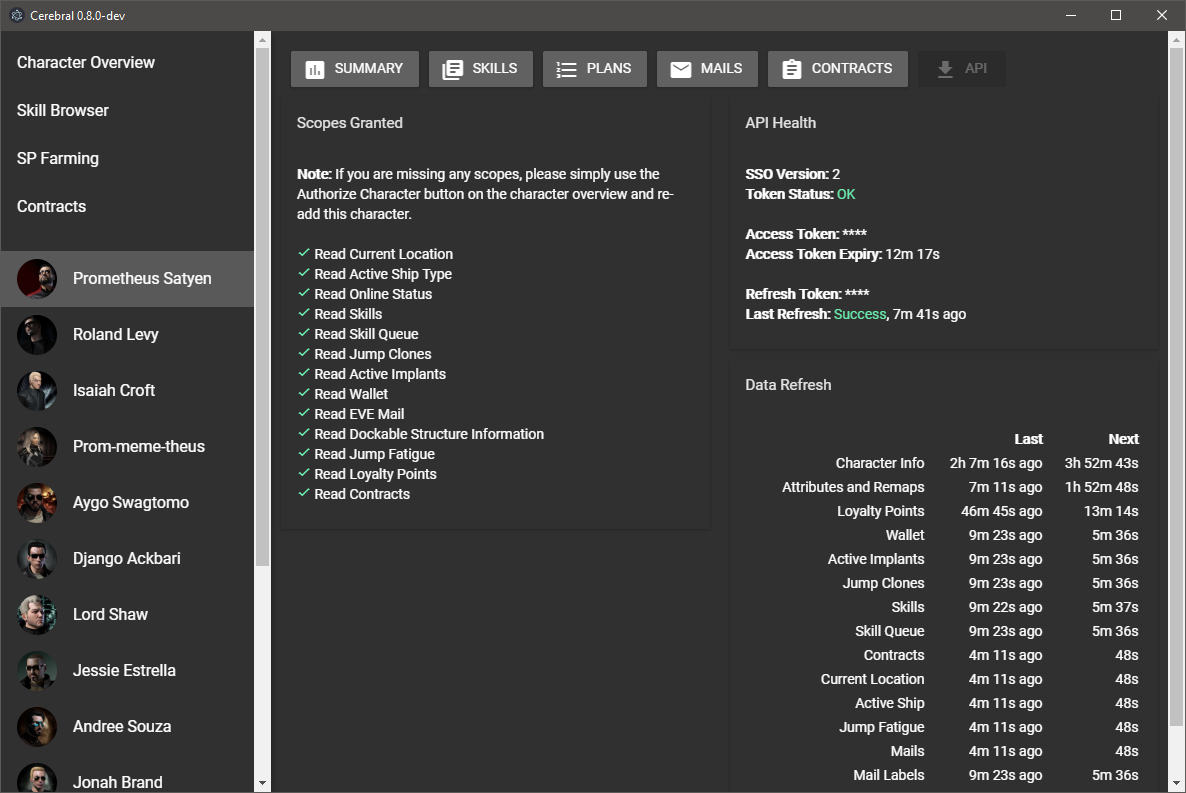Screen dimensions: 1186x793
Task: Select character Lord Shaw name
Action: [110, 614]
